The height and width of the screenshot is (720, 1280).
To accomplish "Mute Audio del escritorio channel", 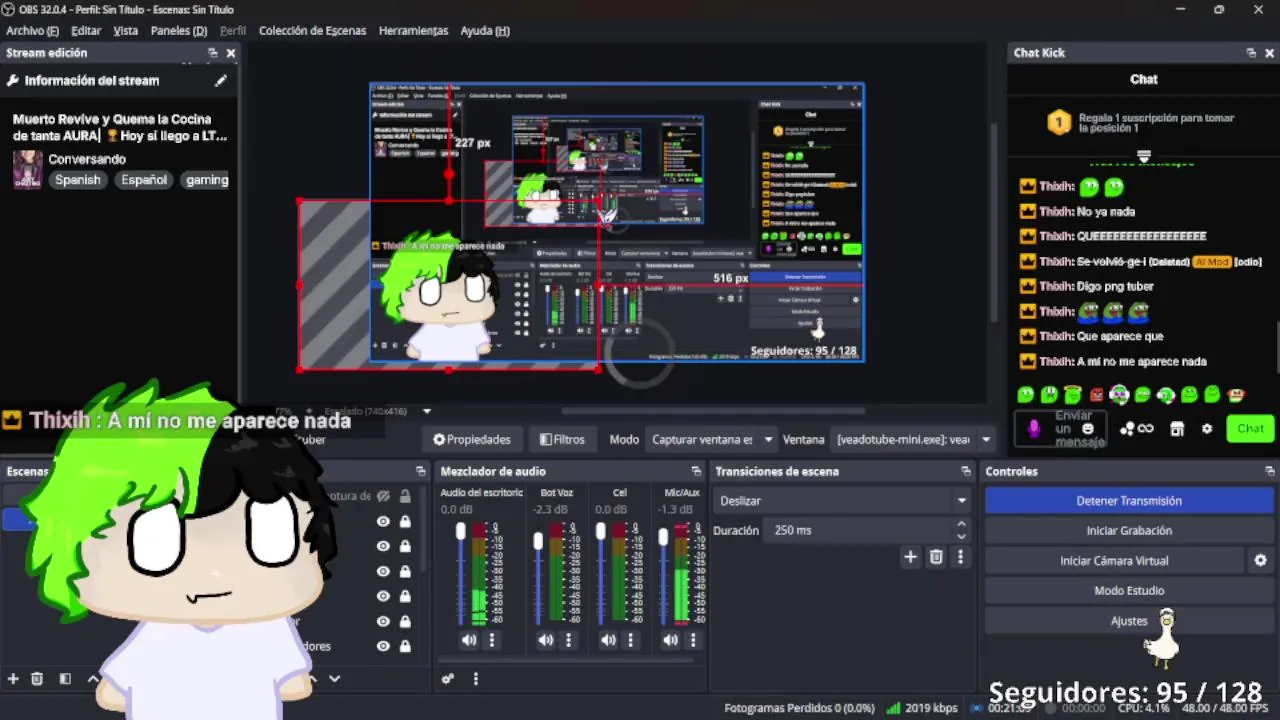I will [469, 640].
